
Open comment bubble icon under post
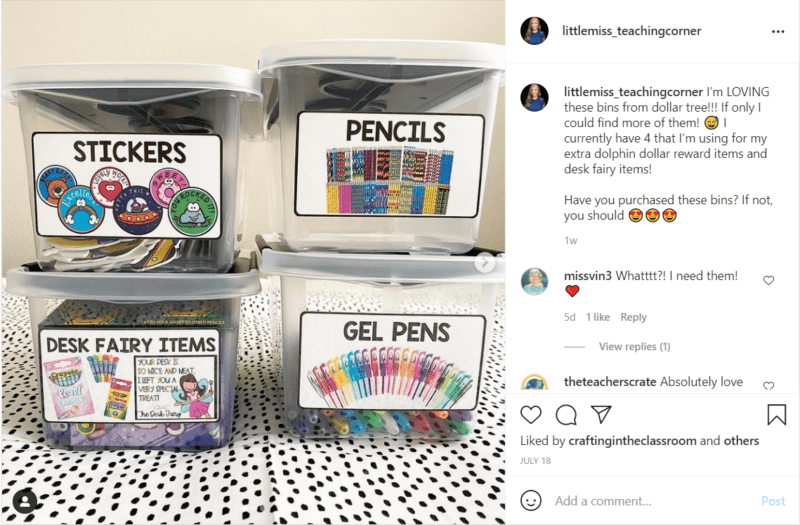pyautogui.click(x=566, y=415)
